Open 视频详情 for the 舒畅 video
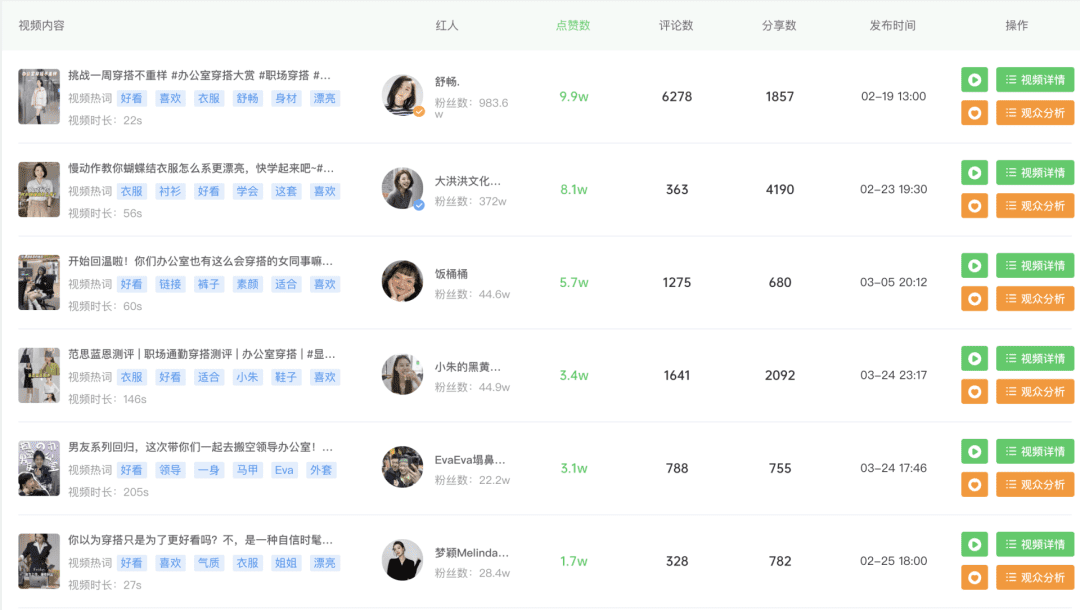The image size is (1080, 610). [1035, 80]
